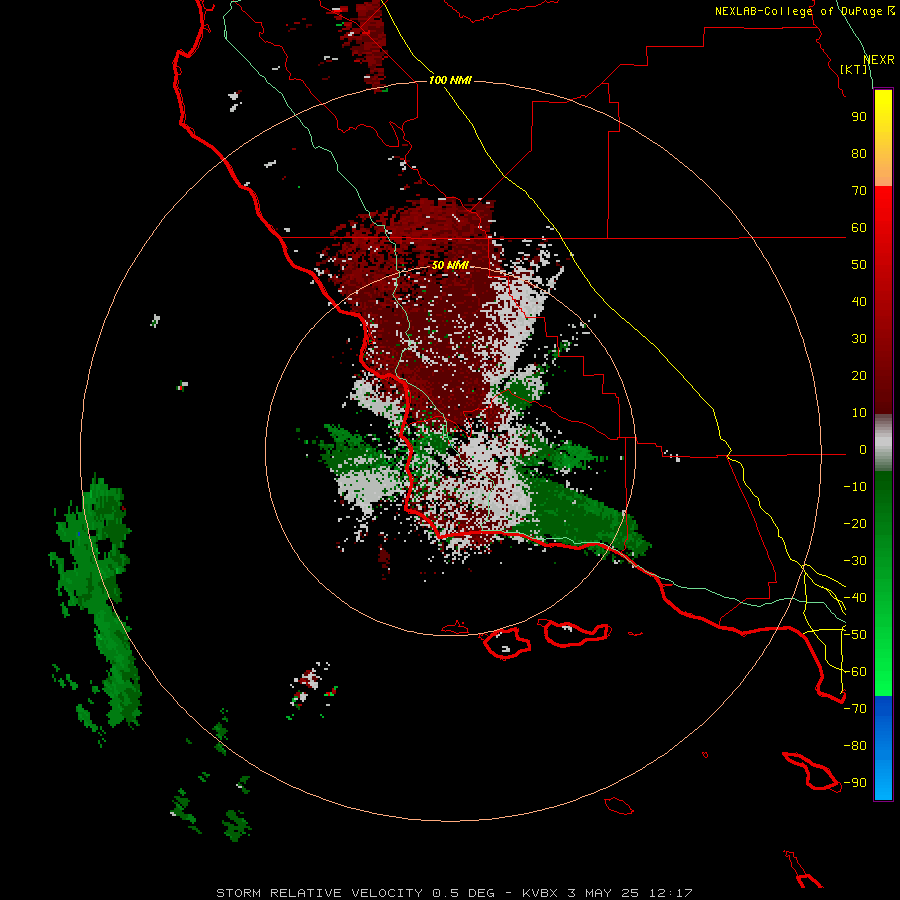
Task: Click the '[KT]' units label
Action: point(854,69)
